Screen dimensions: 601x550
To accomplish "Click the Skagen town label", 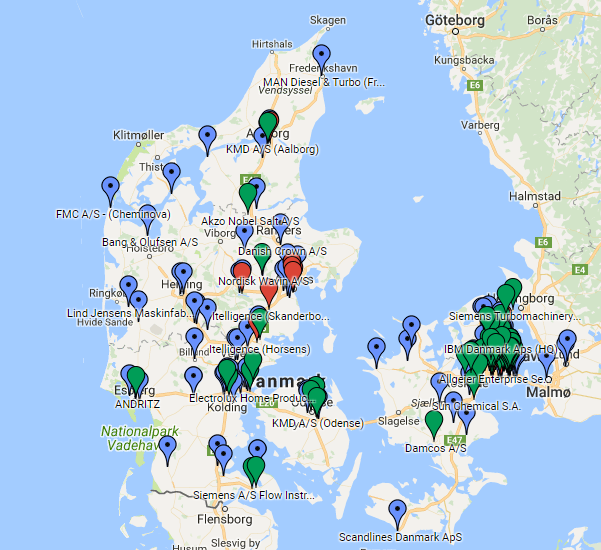I will tap(328, 20).
